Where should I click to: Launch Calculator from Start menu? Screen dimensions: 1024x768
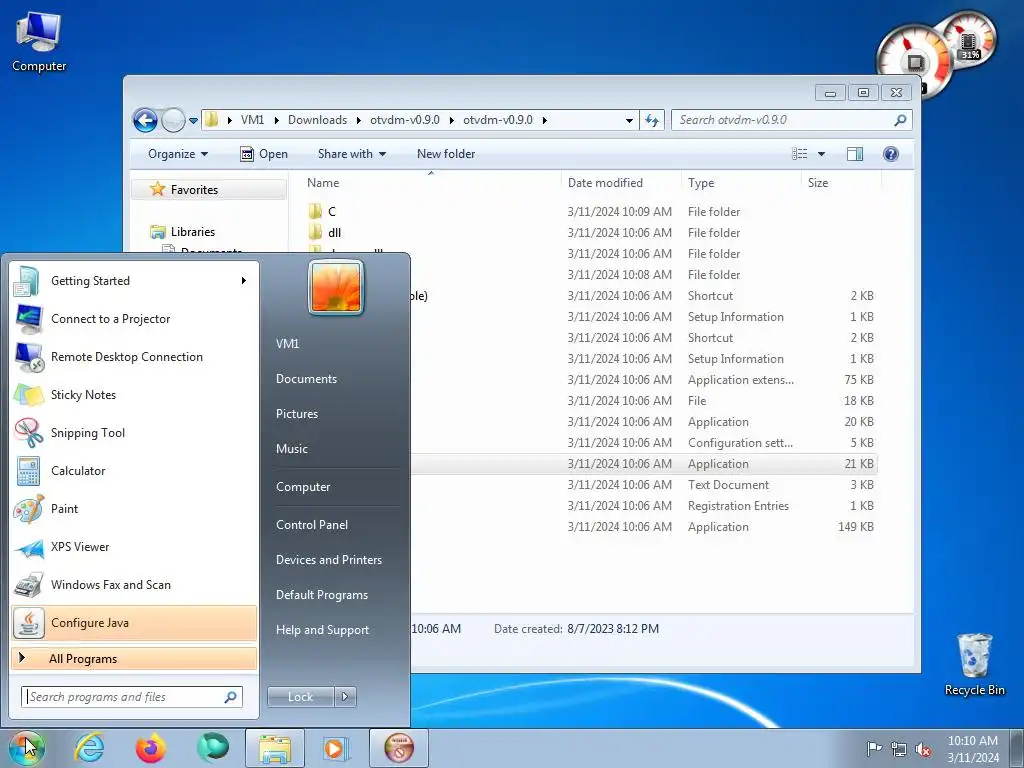coord(134,471)
